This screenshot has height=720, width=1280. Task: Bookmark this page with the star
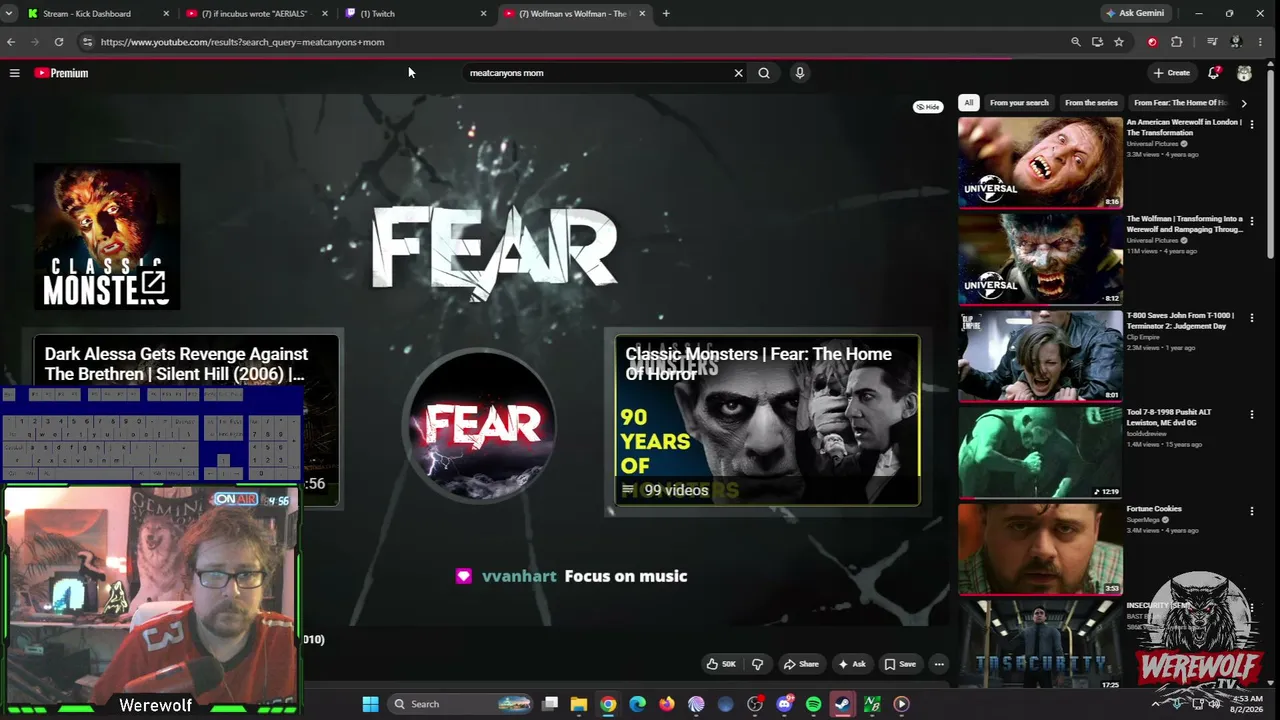1119,42
